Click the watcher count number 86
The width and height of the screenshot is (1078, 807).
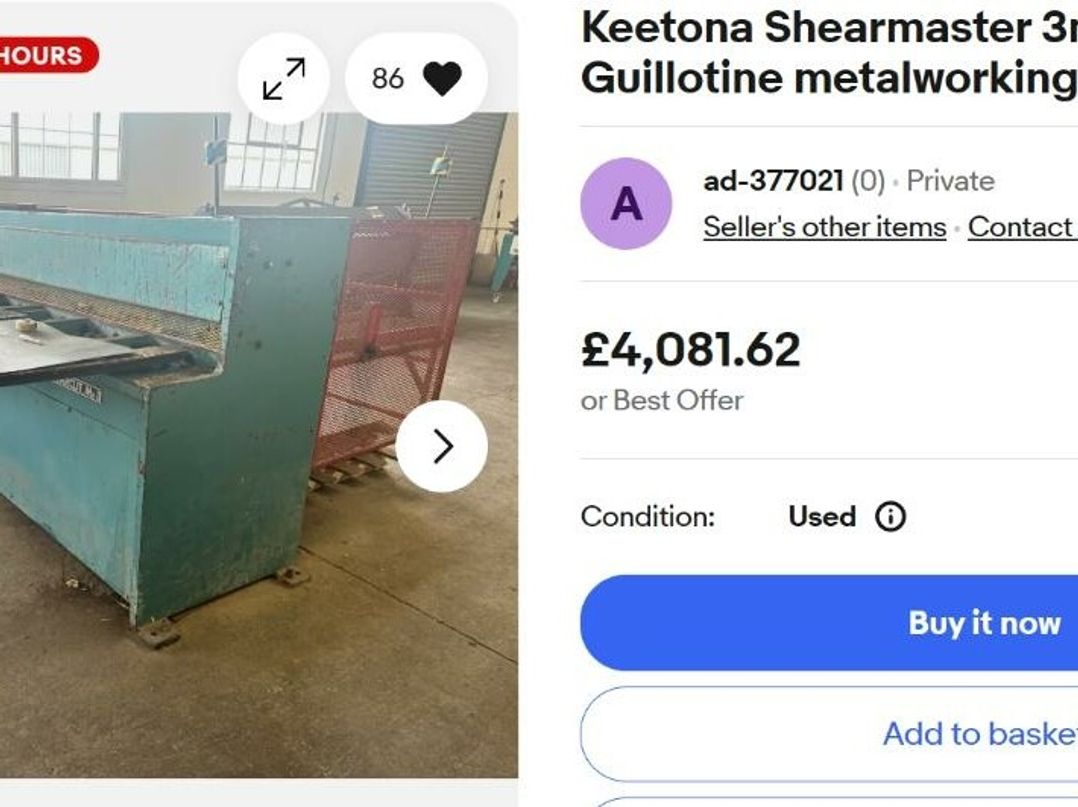tap(387, 79)
